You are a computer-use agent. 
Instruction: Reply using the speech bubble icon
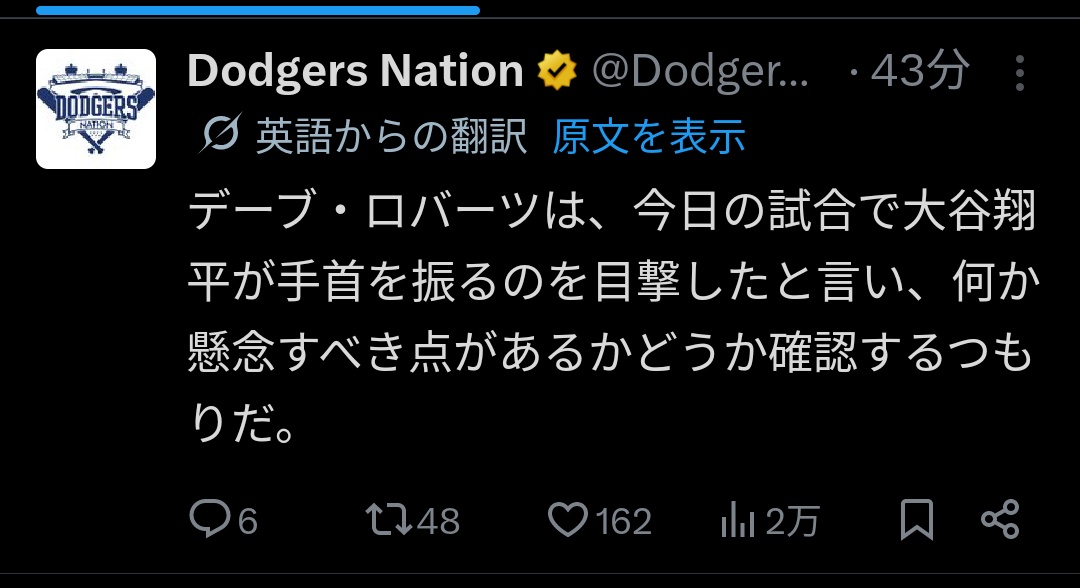click(x=210, y=520)
